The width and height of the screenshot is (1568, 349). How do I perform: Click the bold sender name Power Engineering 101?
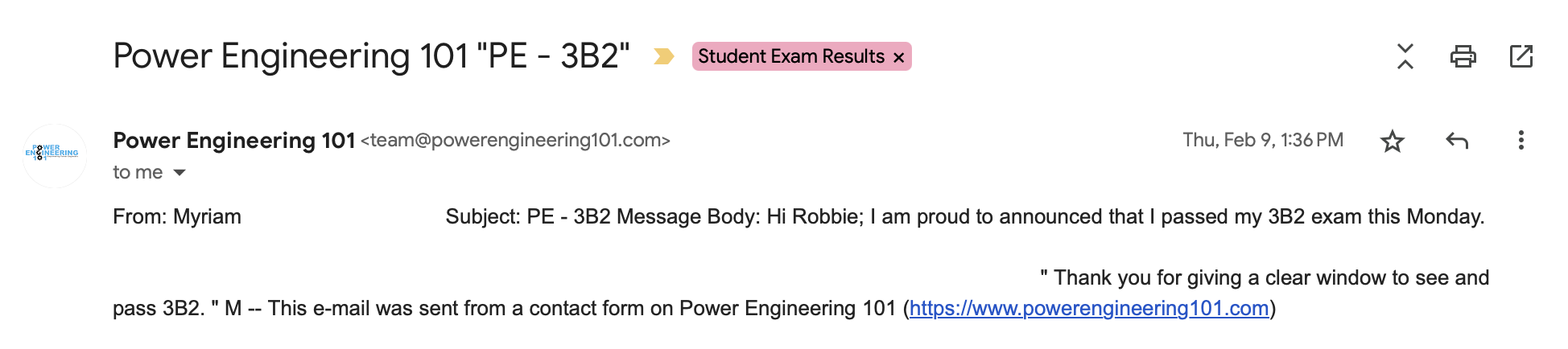tap(233, 141)
